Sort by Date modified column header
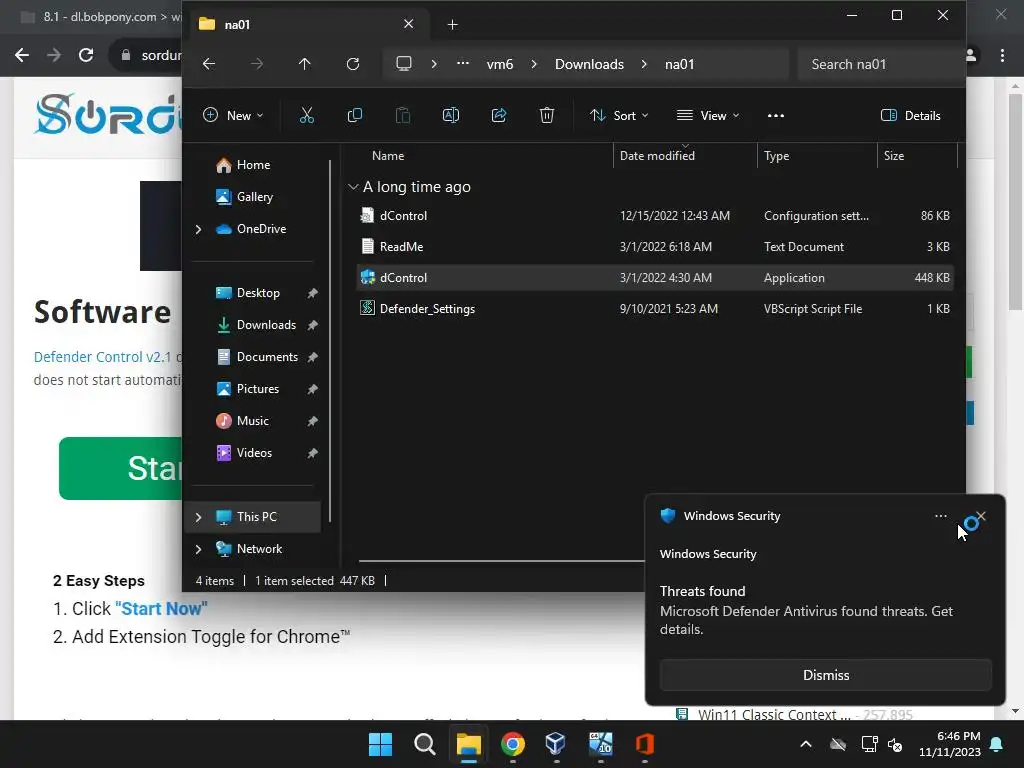1024x768 pixels. pyautogui.click(x=657, y=156)
